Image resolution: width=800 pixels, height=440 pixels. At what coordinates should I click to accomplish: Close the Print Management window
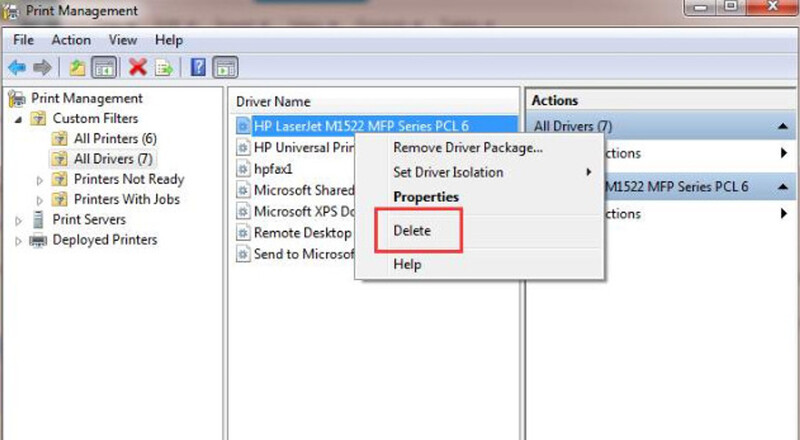[772, 7]
